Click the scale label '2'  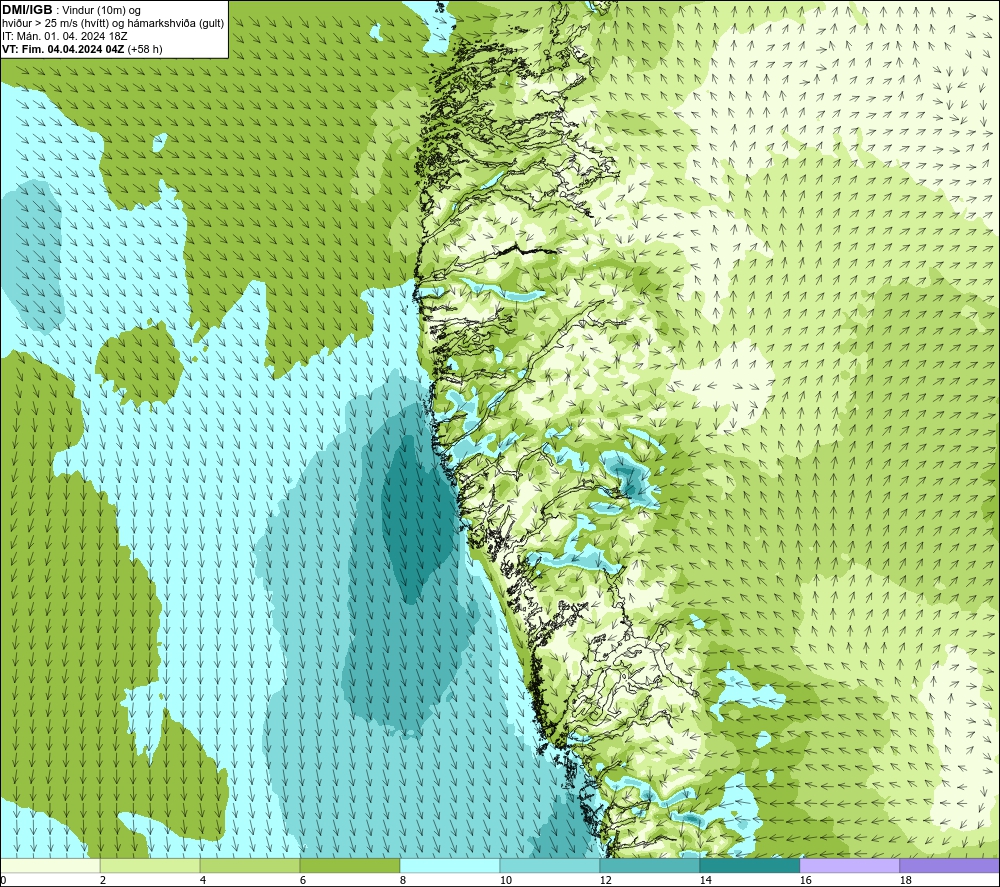pos(103,881)
